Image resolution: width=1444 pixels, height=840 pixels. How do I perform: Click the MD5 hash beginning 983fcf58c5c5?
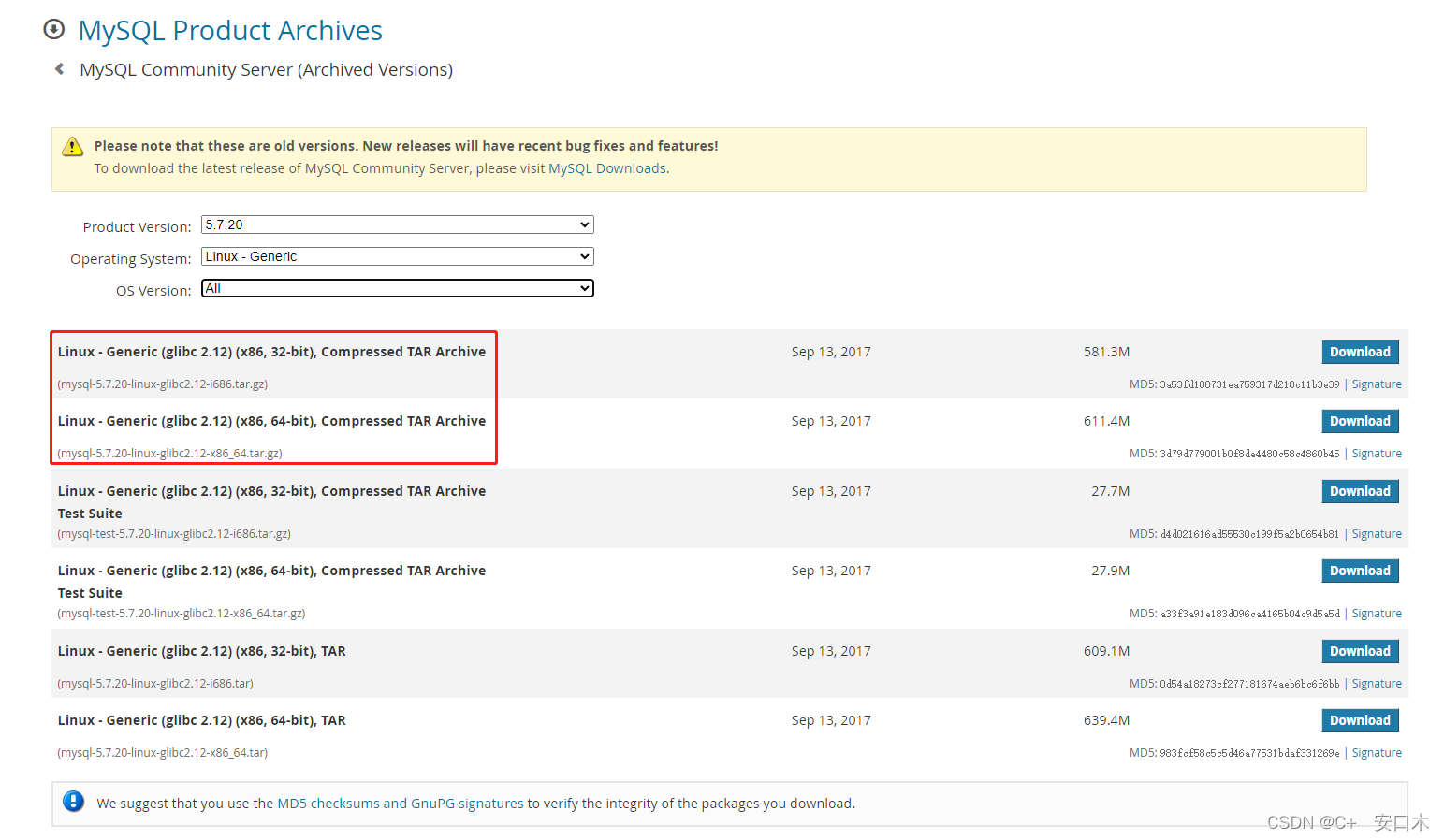pos(1249,753)
